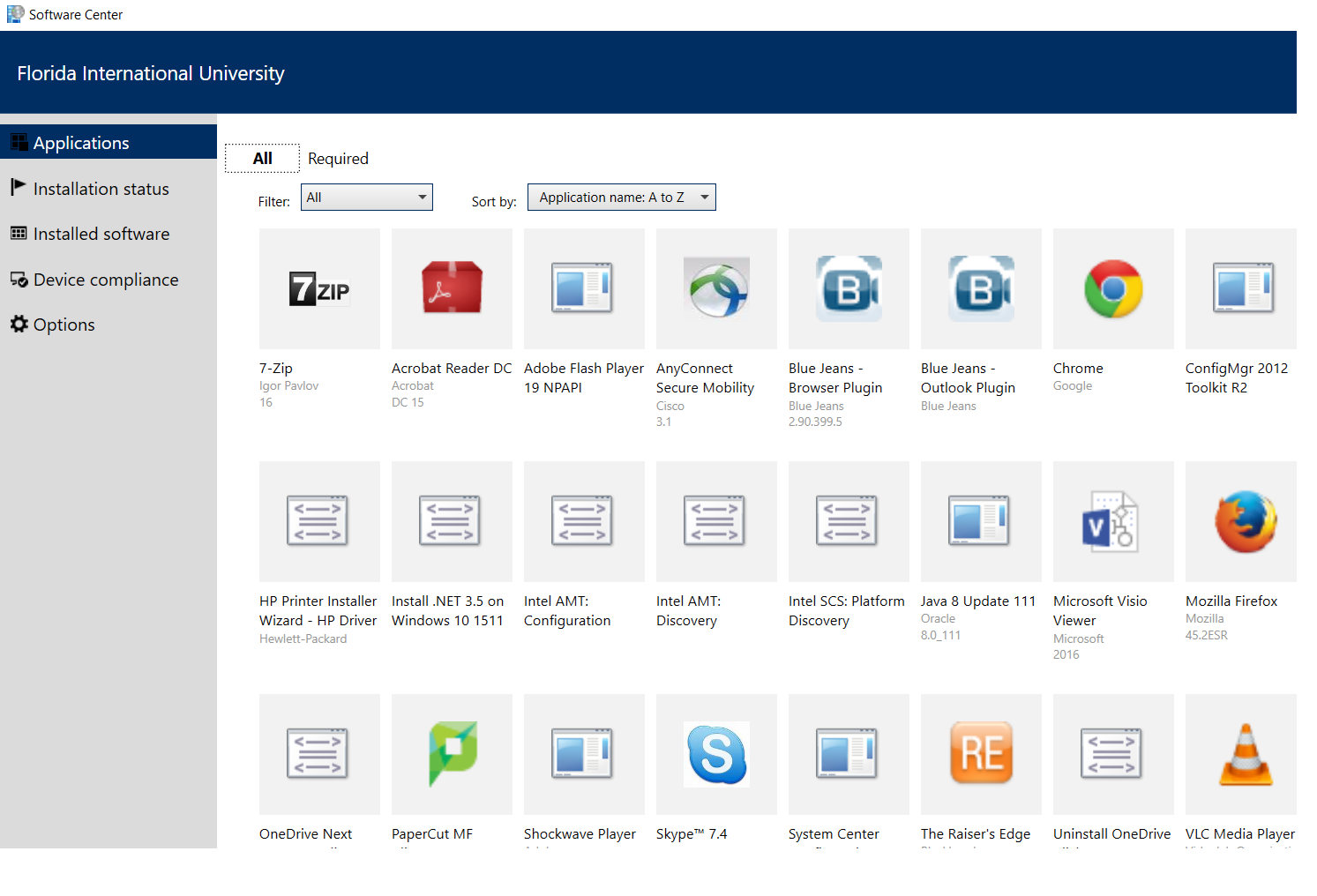Open the 7-Zip application tile icon

click(319, 289)
